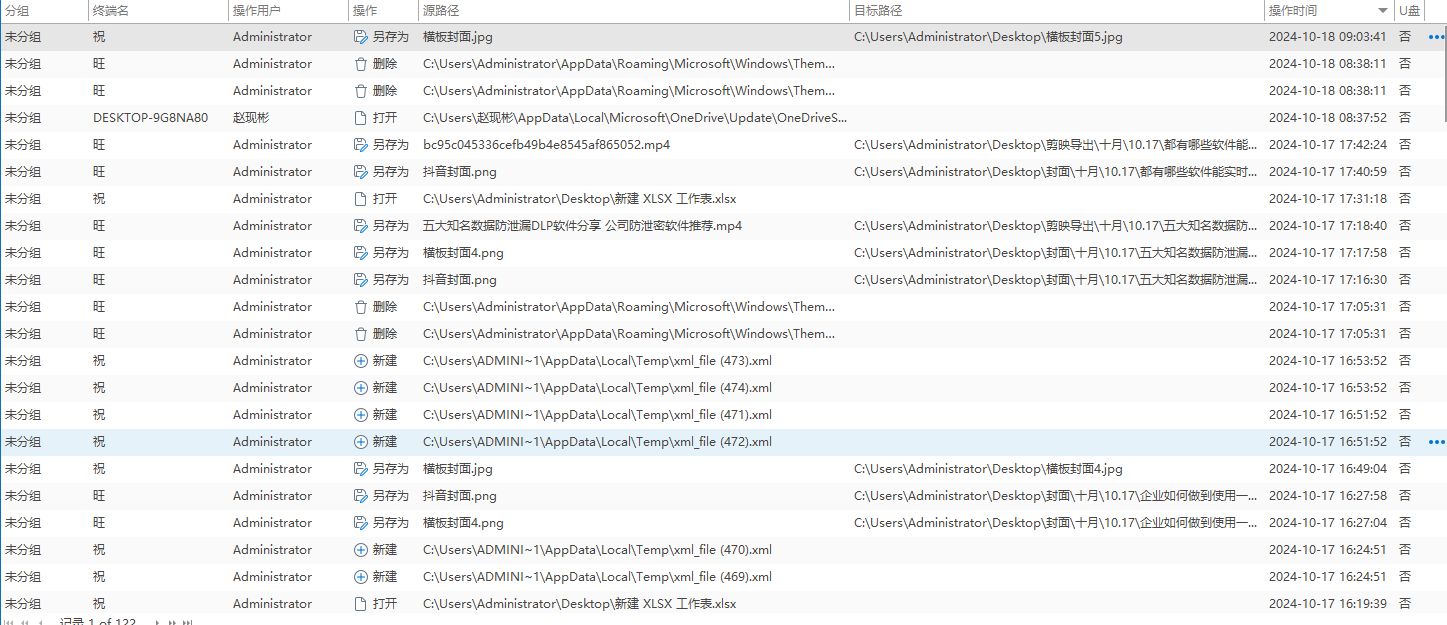This screenshot has width=1447, height=625.
Task: Click the open-file icon in the DESKTOP-9G8NA80 row
Action: point(361,118)
